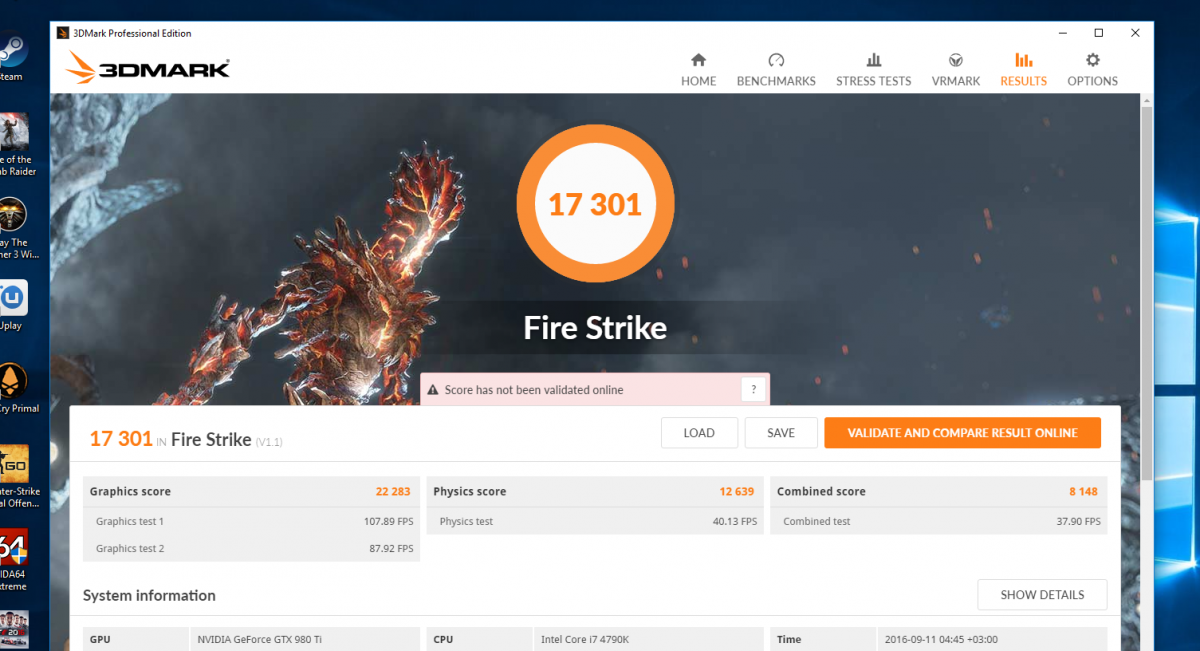Select the RESULTS tab label
Viewport: 1200px width, 651px height.
point(1024,81)
